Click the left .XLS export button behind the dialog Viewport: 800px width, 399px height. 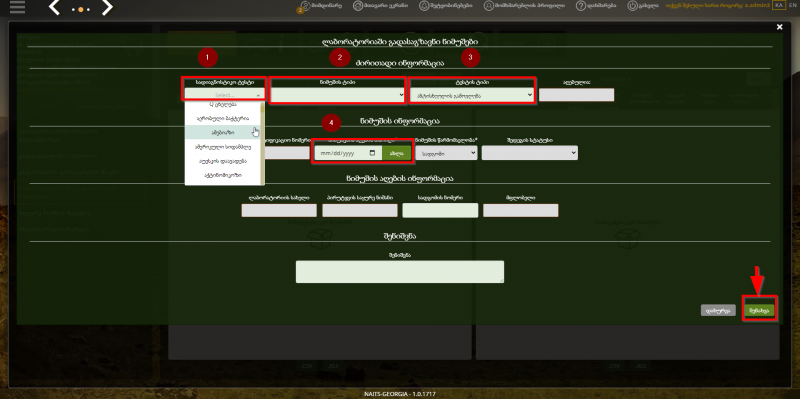coord(333,366)
